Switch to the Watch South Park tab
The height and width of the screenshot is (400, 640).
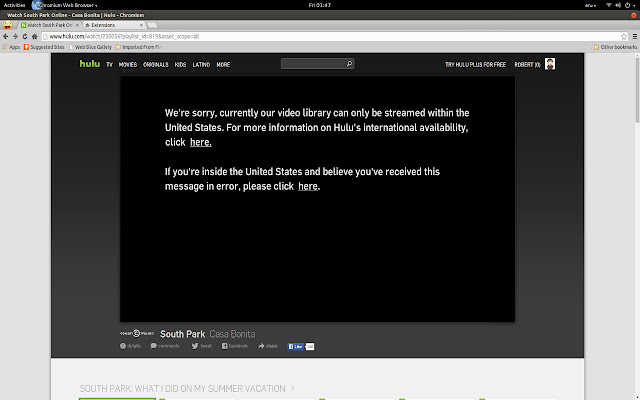49,25
